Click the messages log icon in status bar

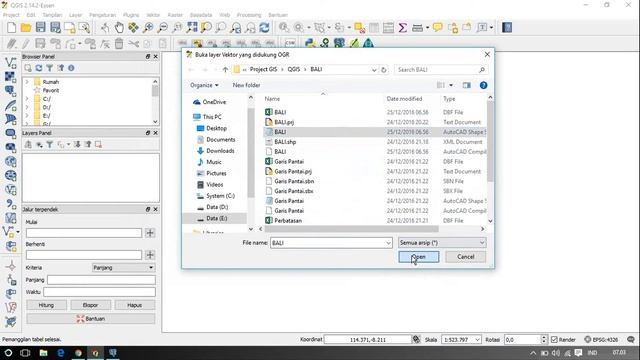coord(631,339)
